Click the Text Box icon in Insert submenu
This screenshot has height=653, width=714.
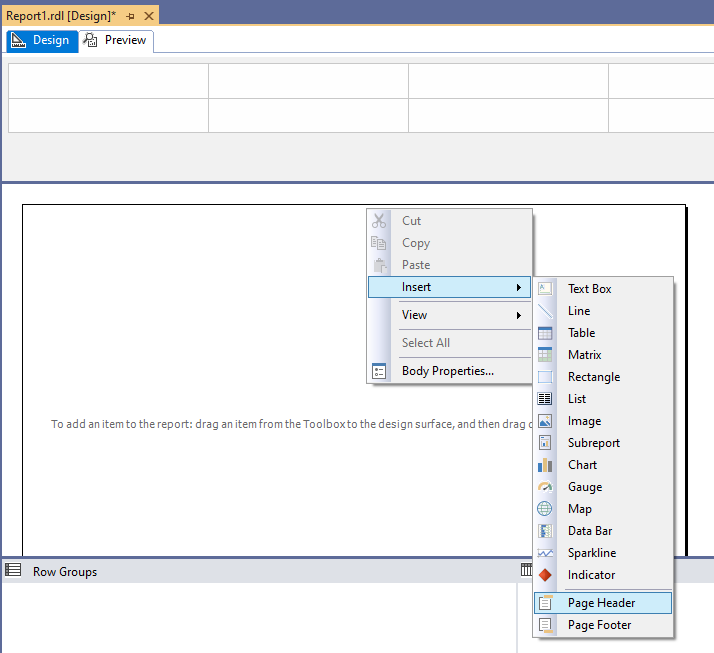(x=545, y=289)
